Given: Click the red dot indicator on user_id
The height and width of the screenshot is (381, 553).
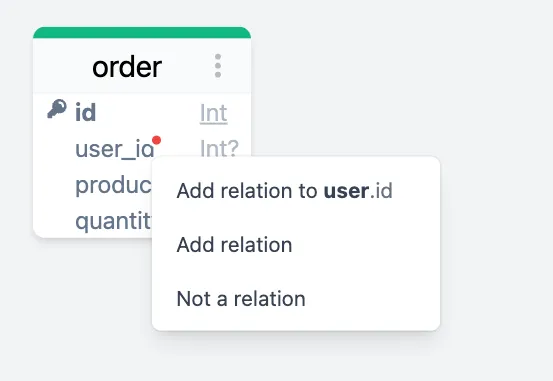Looking at the screenshot, I should (x=156, y=140).
